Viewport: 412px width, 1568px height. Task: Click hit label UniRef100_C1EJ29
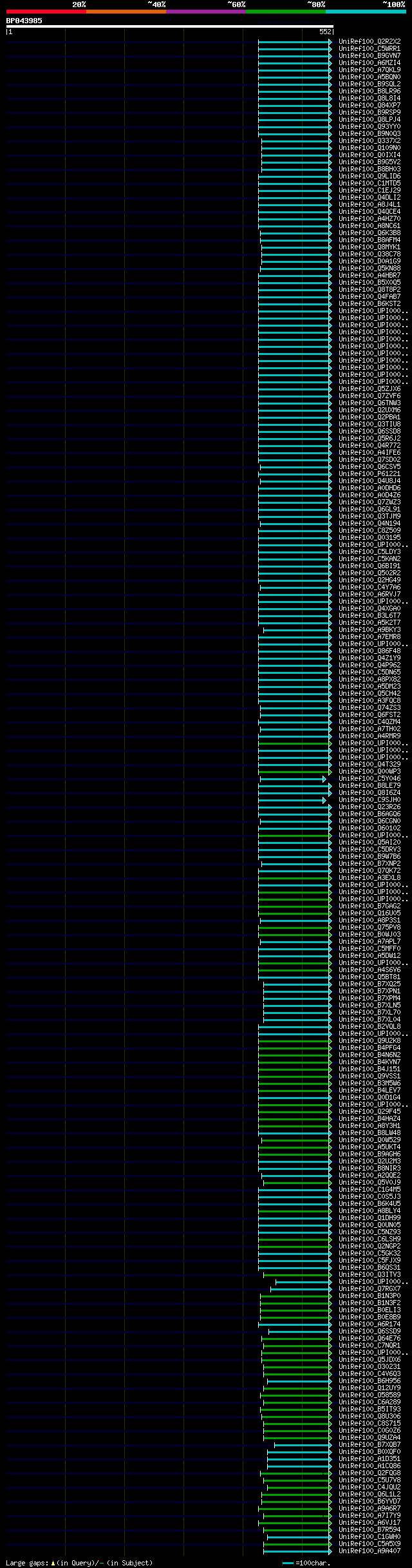[370, 191]
